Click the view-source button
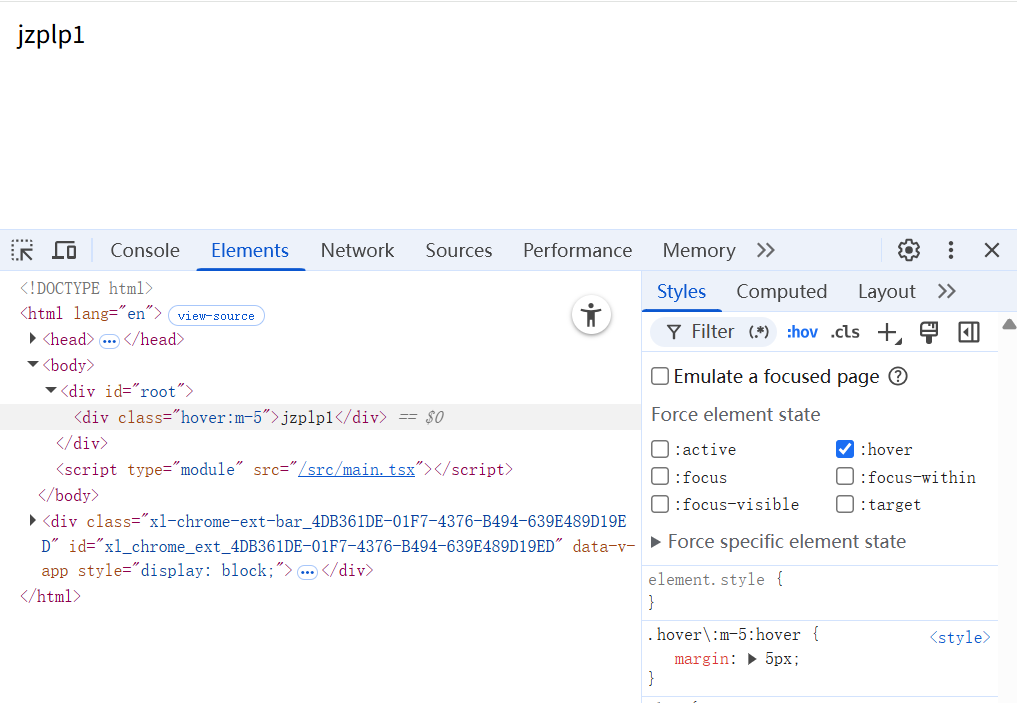The height and width of the screenshot is (703, 1017). click(216, 316)
